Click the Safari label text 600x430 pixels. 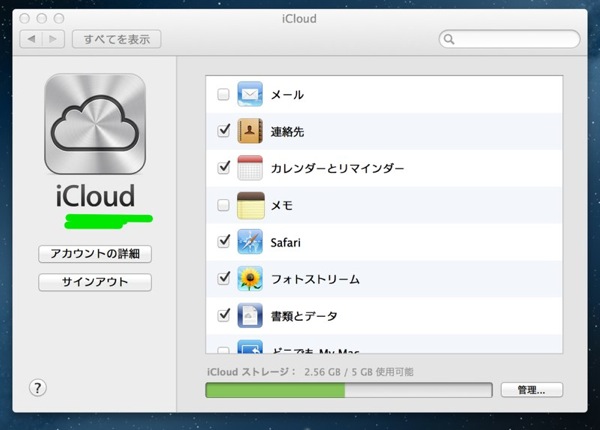pos(285,243)
